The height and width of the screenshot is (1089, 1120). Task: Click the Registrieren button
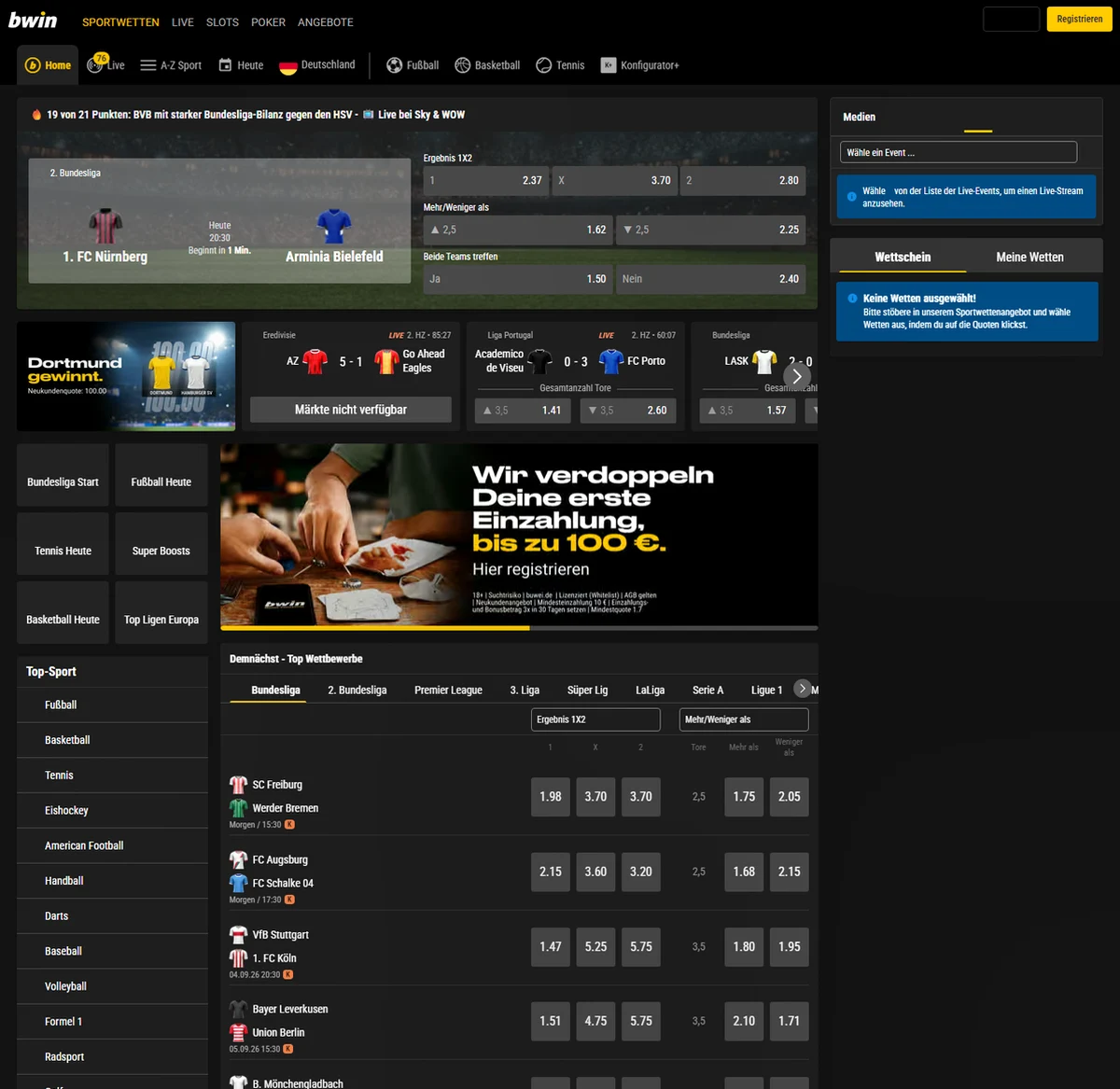(x=1080, y=19)
